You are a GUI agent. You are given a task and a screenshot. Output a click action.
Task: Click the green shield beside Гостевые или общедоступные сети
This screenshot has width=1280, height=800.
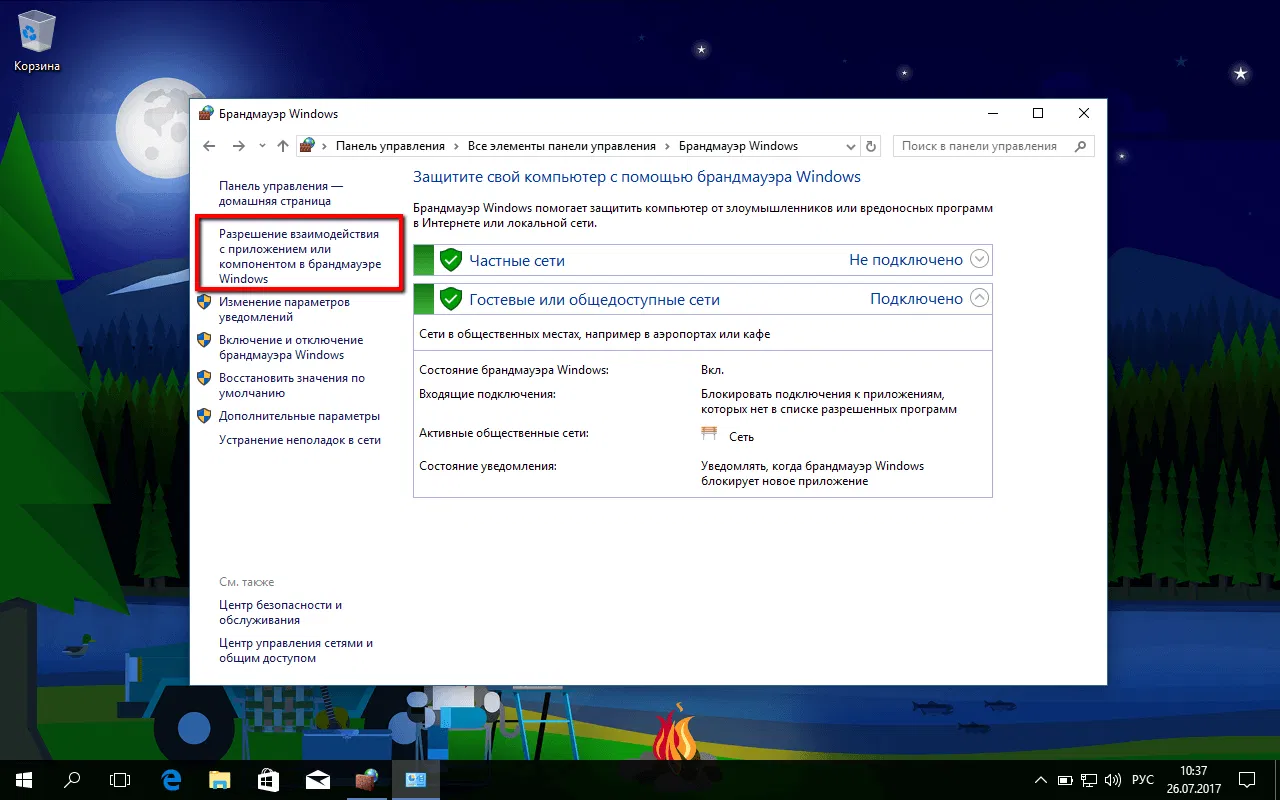click(x=451, y=299)
